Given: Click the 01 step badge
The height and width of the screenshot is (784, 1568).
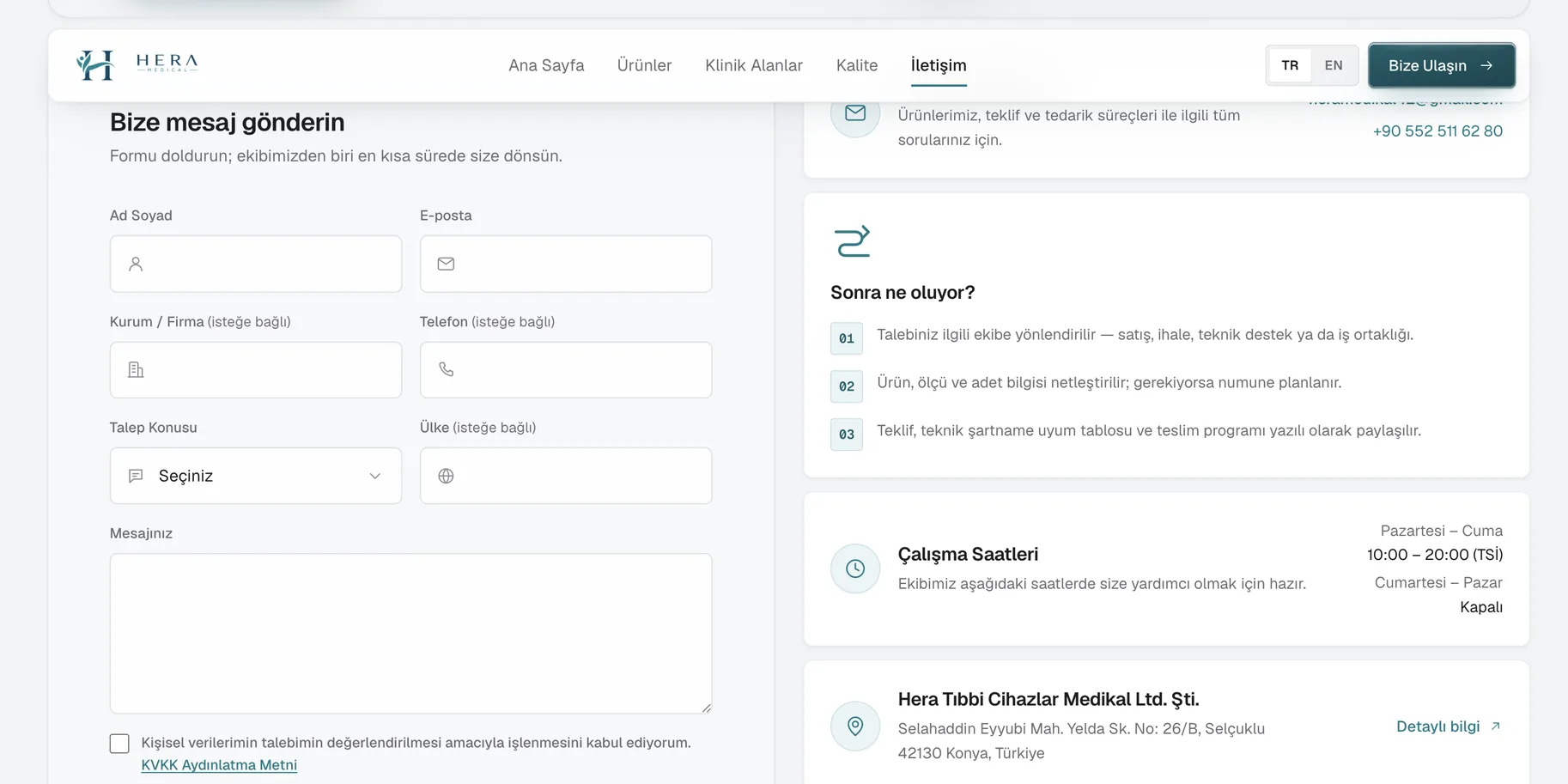Looking at the screenshot, I should pyautogui.click(x=847, y=338).
